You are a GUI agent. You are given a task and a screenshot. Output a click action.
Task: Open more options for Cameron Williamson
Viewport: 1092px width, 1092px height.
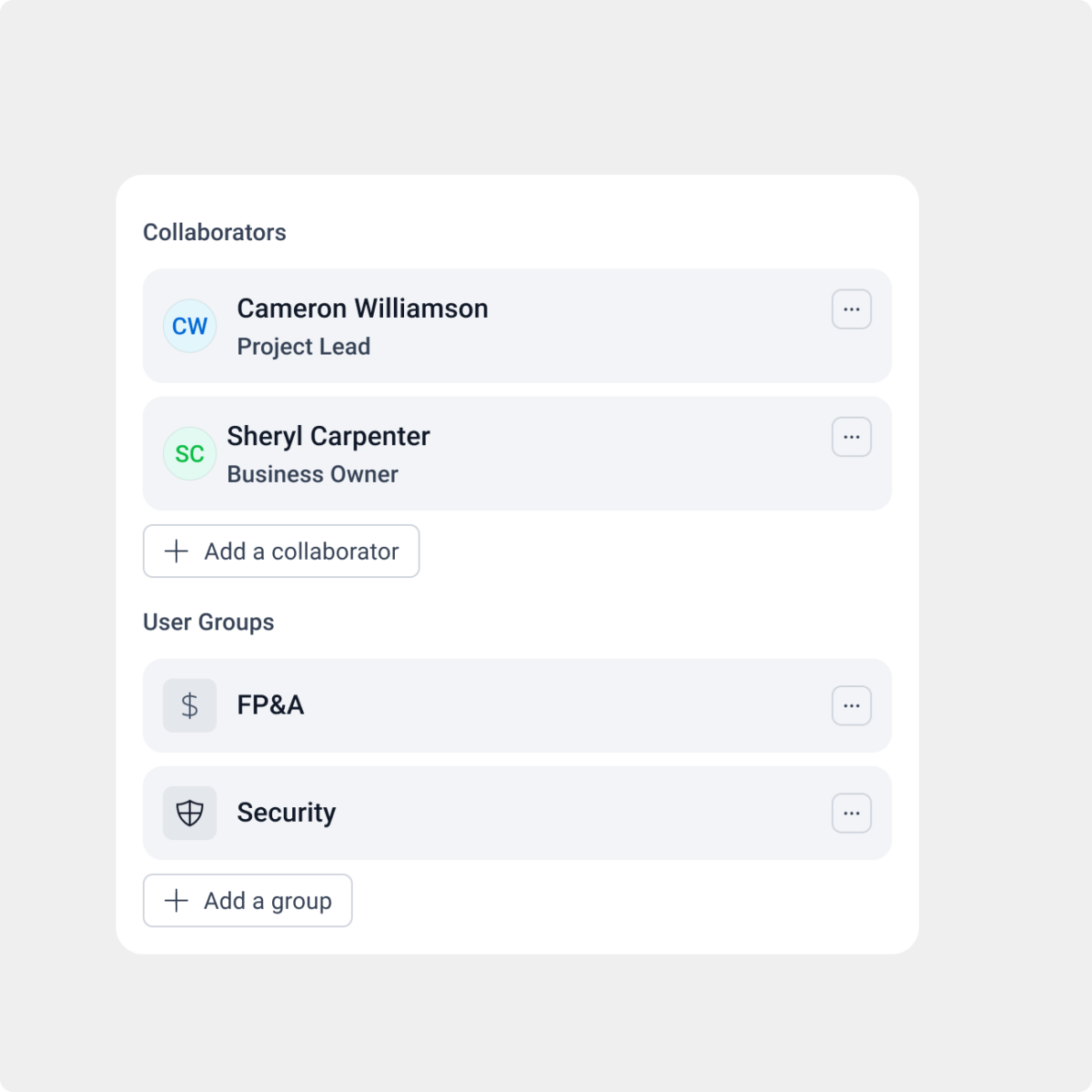click(x=852, y=309)
